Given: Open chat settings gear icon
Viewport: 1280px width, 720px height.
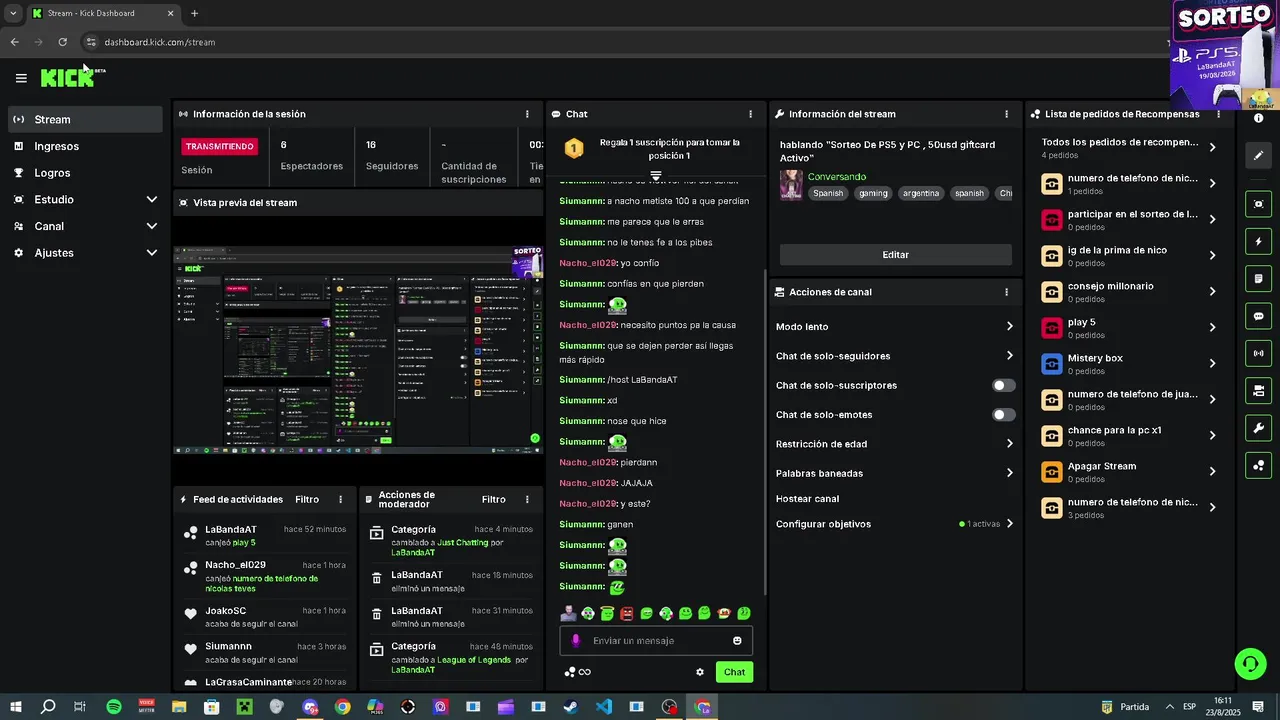Looking at the screenshot, I should [700, 672].
